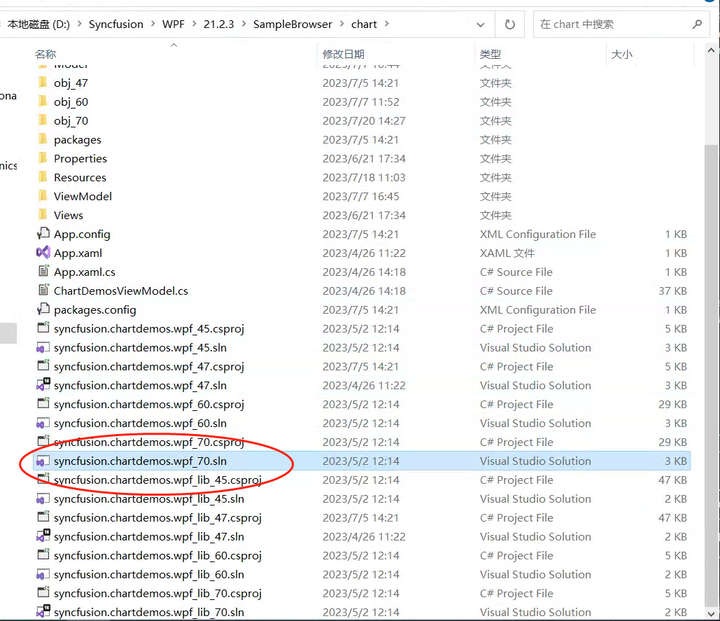Go to Syncfusion breadcrumb folder
Screen dimensions: 720x621
pos(116,24)
